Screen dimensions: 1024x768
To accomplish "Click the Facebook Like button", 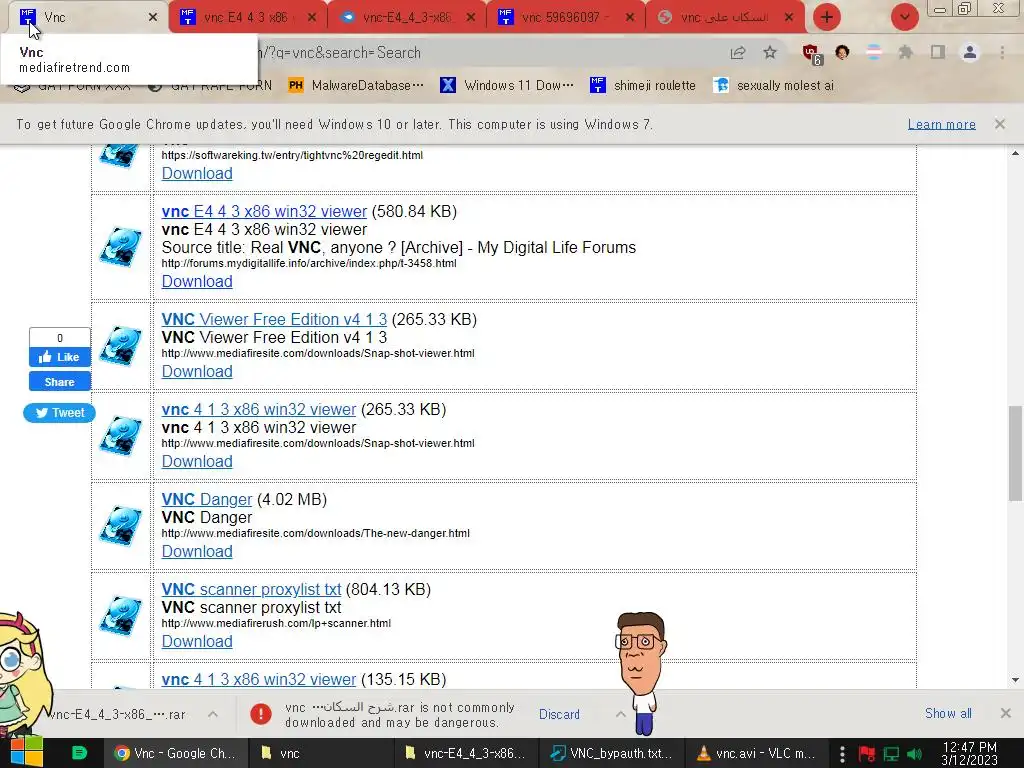I will pyautogui.click(x=59, y=357).
